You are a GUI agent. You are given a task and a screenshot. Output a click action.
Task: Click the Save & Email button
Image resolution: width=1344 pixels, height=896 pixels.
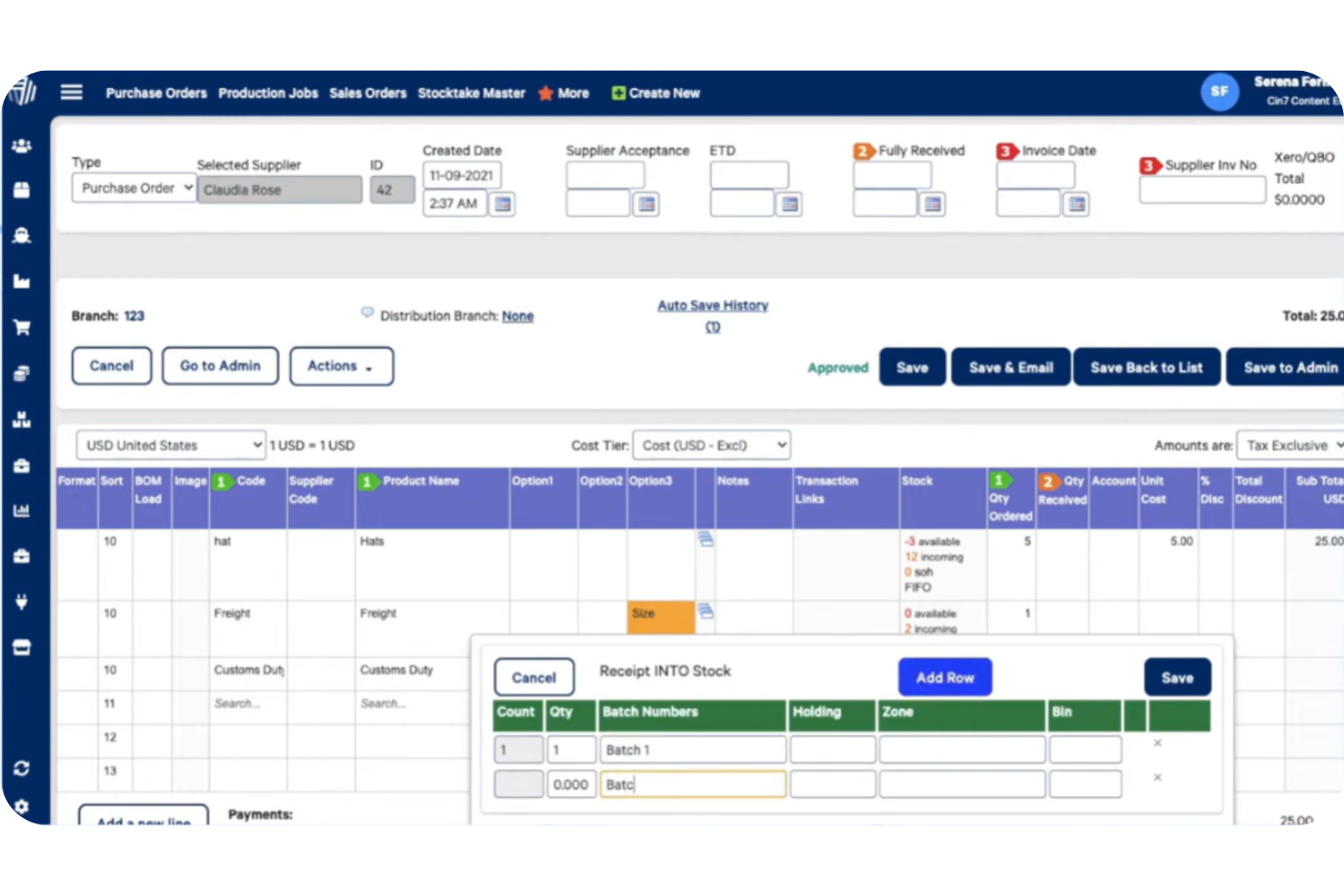(x=1010, y=367)
